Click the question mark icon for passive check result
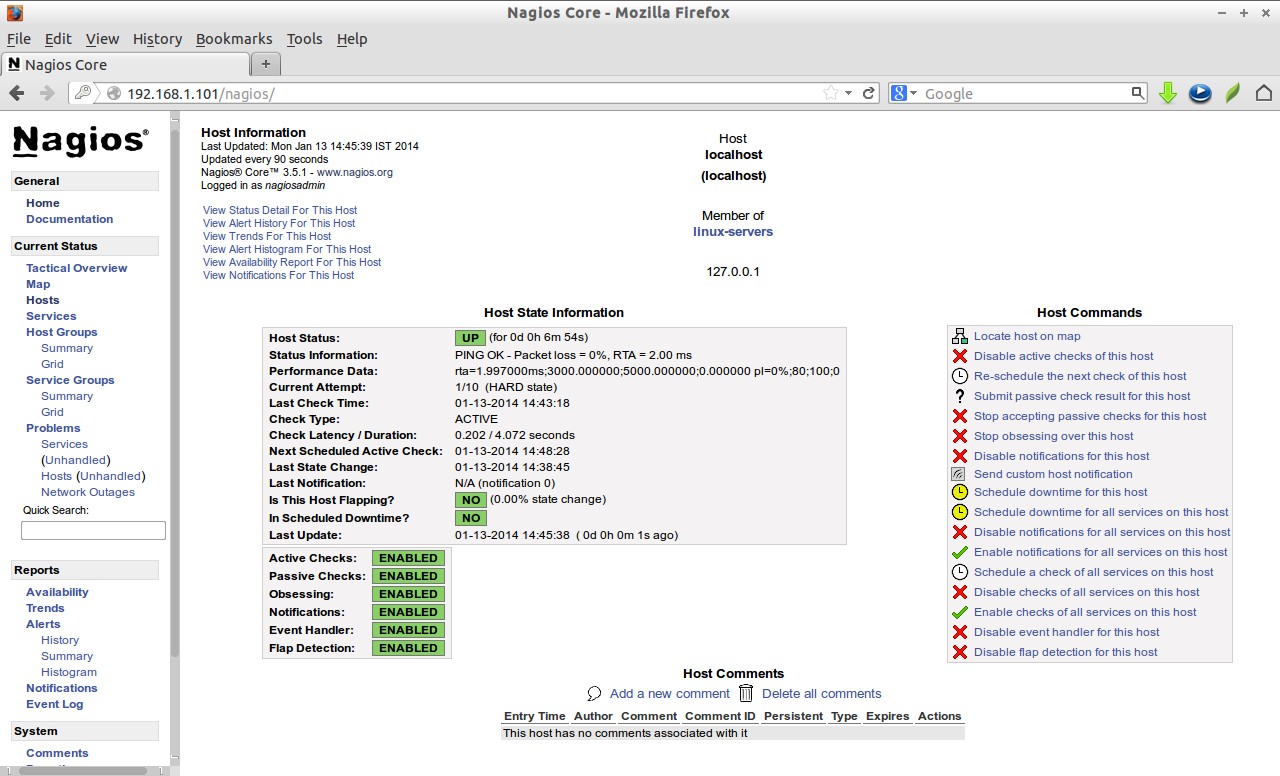This screenshot has height=776, width=1280. (x=960, y=396)
